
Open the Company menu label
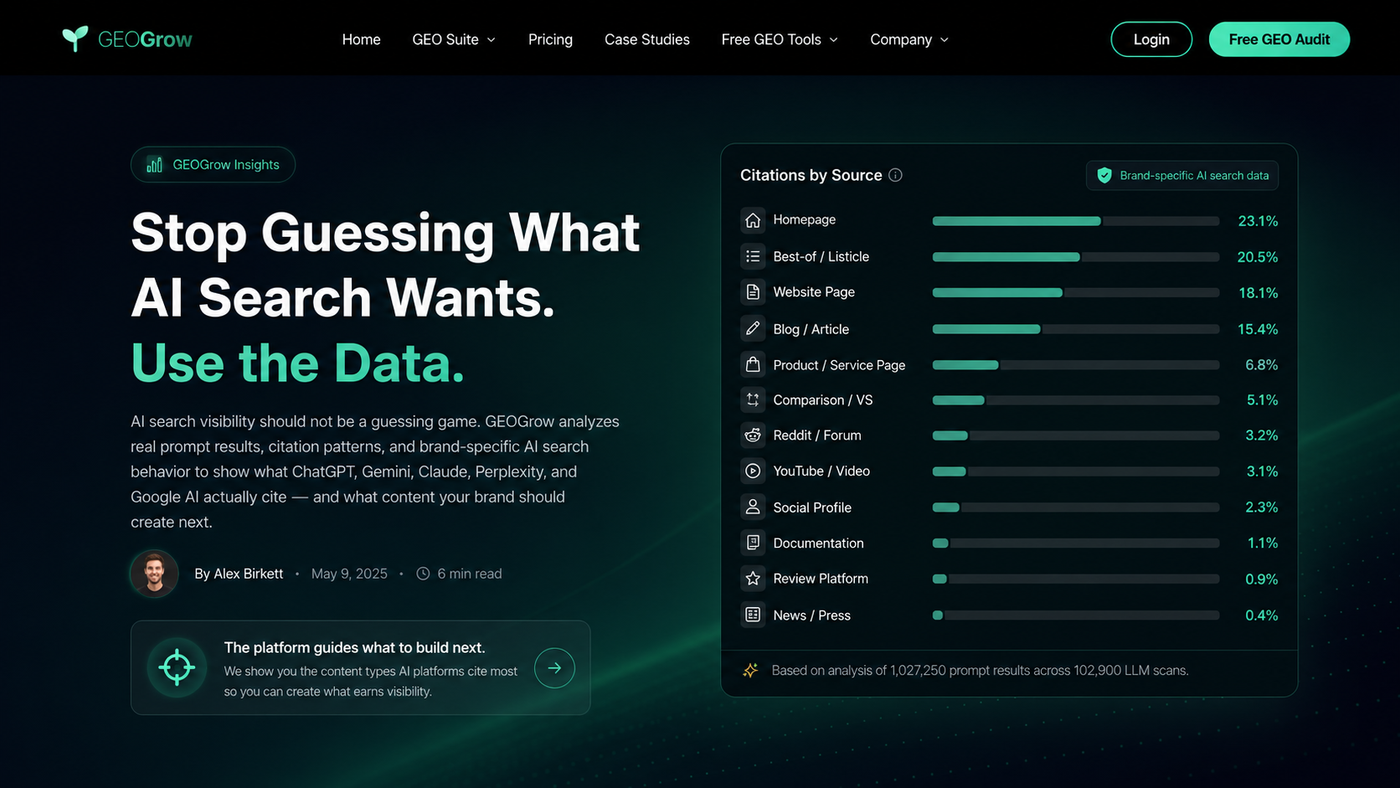tap(901, 40)
